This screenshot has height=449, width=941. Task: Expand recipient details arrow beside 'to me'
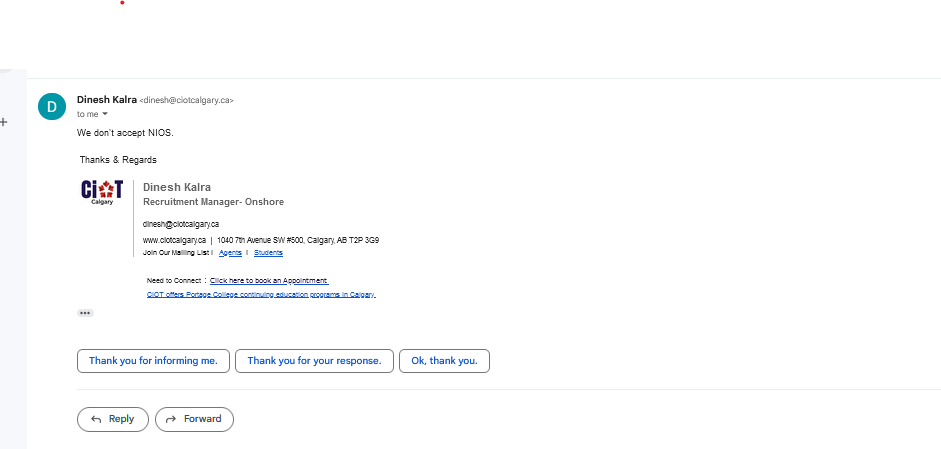coord(105,114)
